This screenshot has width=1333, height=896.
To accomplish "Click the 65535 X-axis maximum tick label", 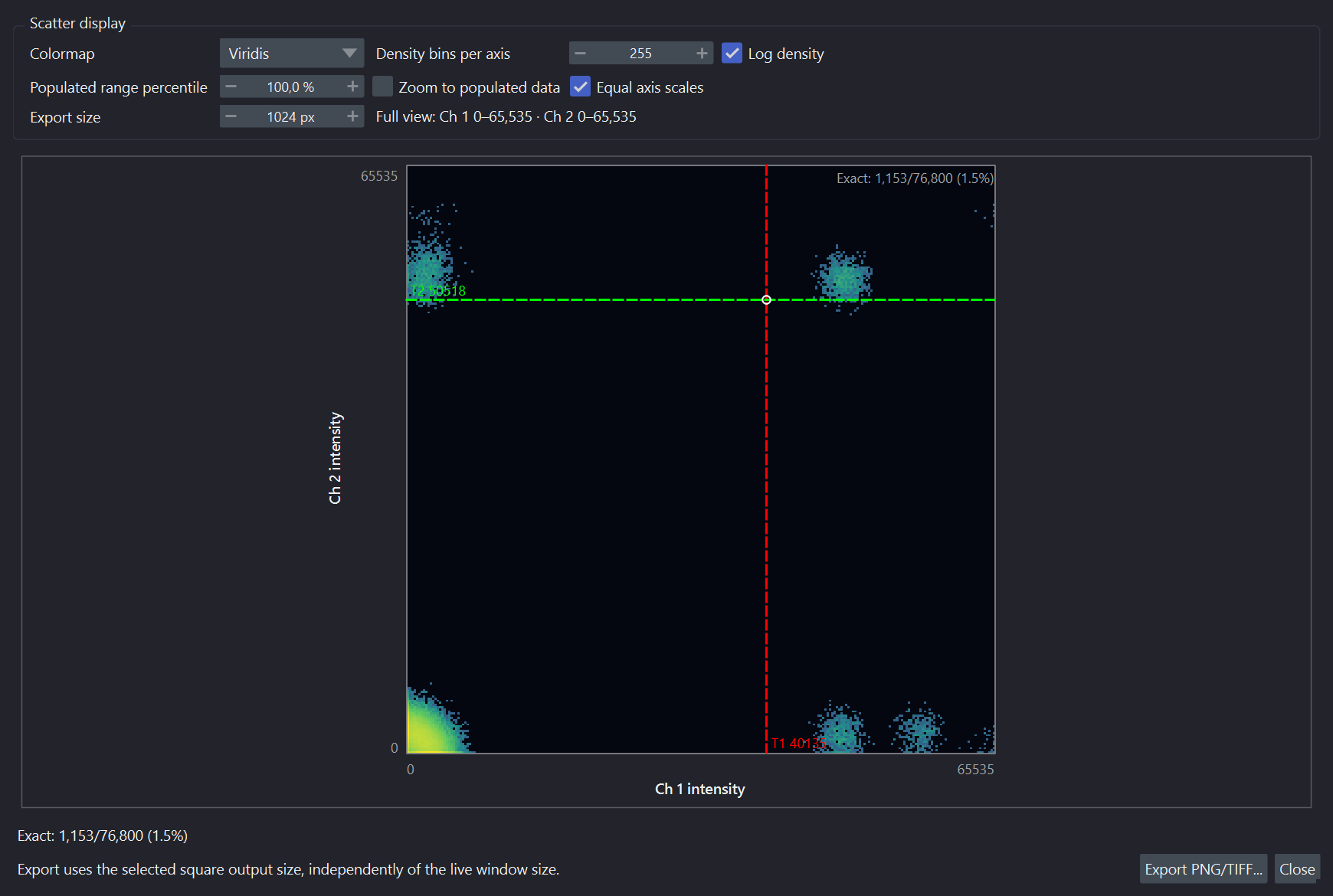I will (x=975, y=770).
